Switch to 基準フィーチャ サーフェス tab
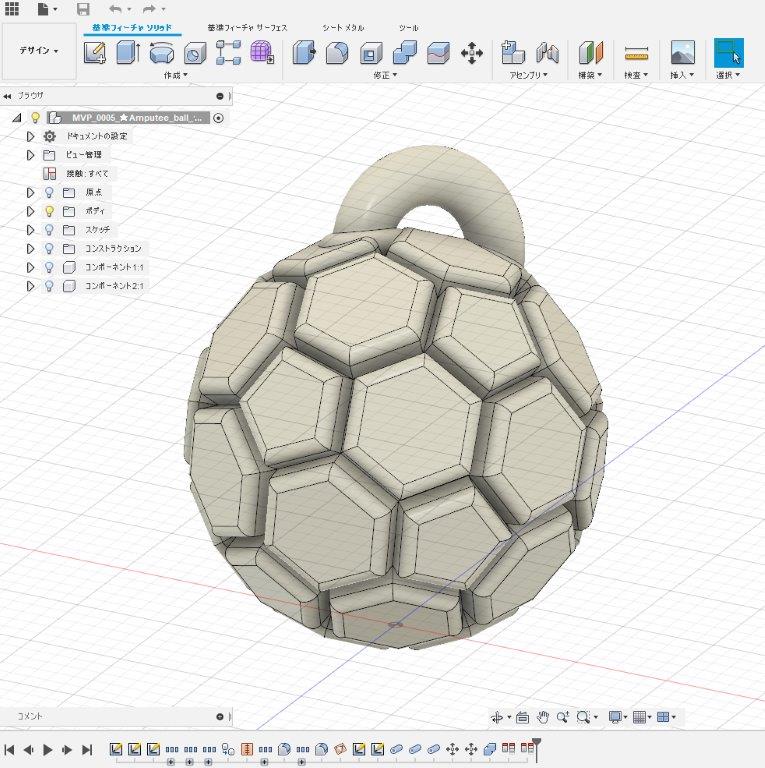Viewport: 765px width, 768px height. tap(247, 28)
